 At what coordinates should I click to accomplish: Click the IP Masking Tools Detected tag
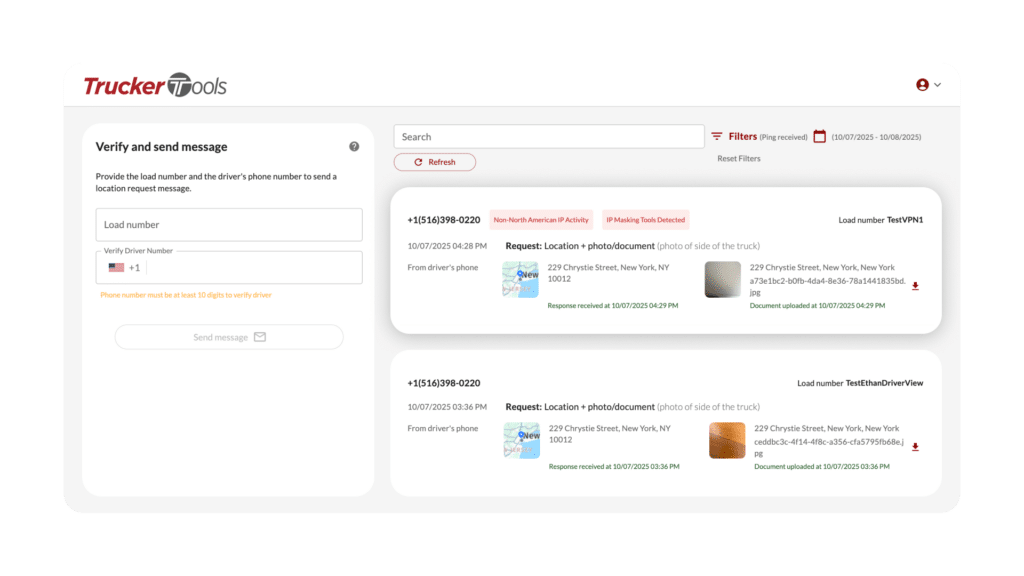tap(645, 220)
